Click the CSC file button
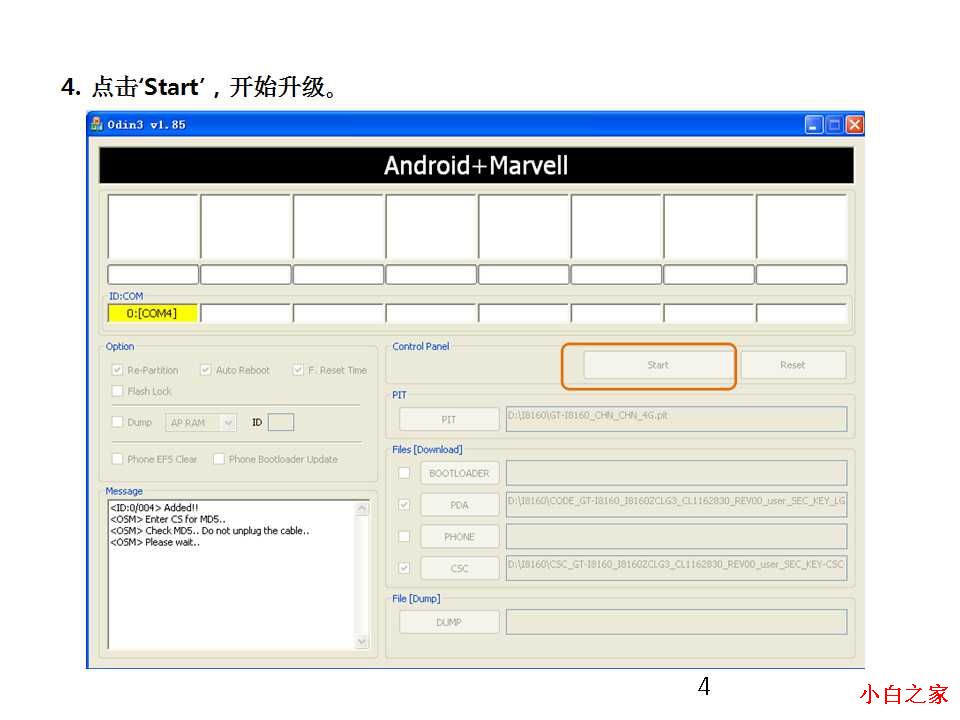This screenshot has height=720, width=960. [459, 568]
